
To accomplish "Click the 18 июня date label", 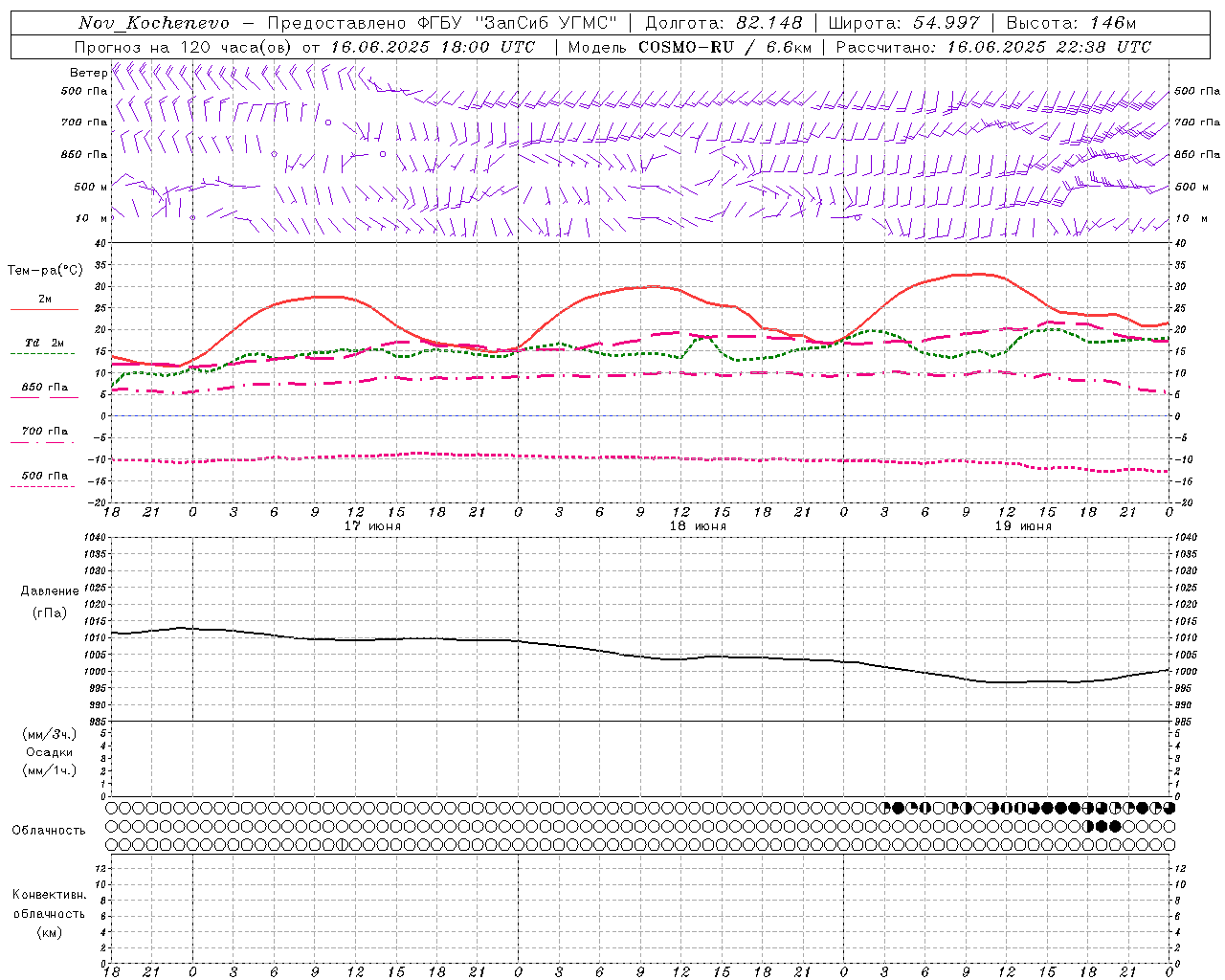I will (x=698, y=526).
